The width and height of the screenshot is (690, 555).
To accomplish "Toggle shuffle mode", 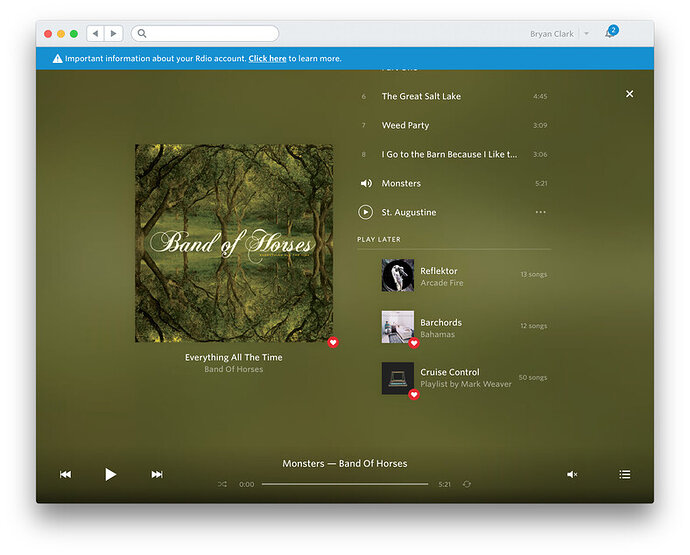I will point(222,484).
